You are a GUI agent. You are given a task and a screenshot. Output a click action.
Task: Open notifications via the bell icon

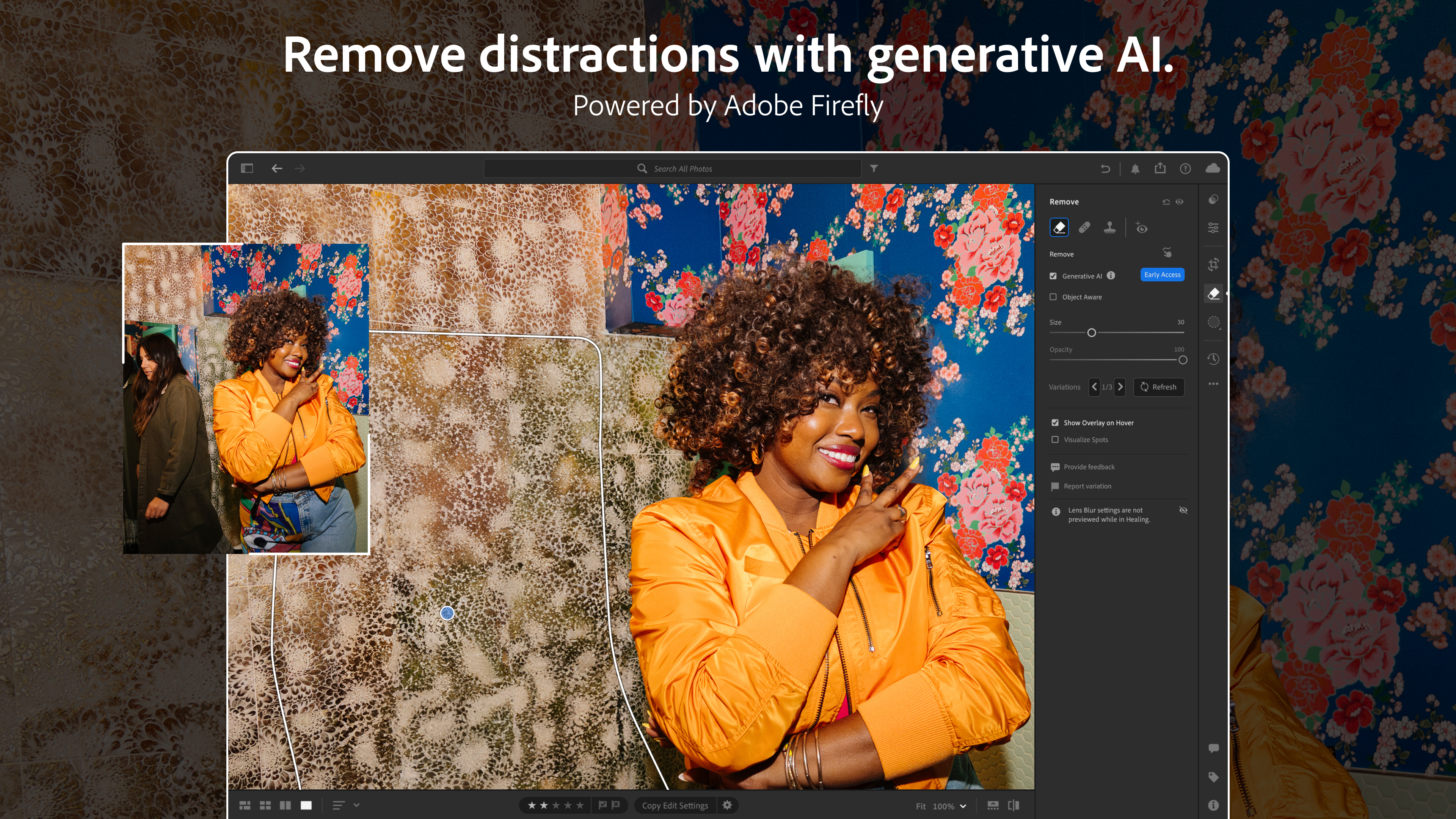(x=1135, y=168)
